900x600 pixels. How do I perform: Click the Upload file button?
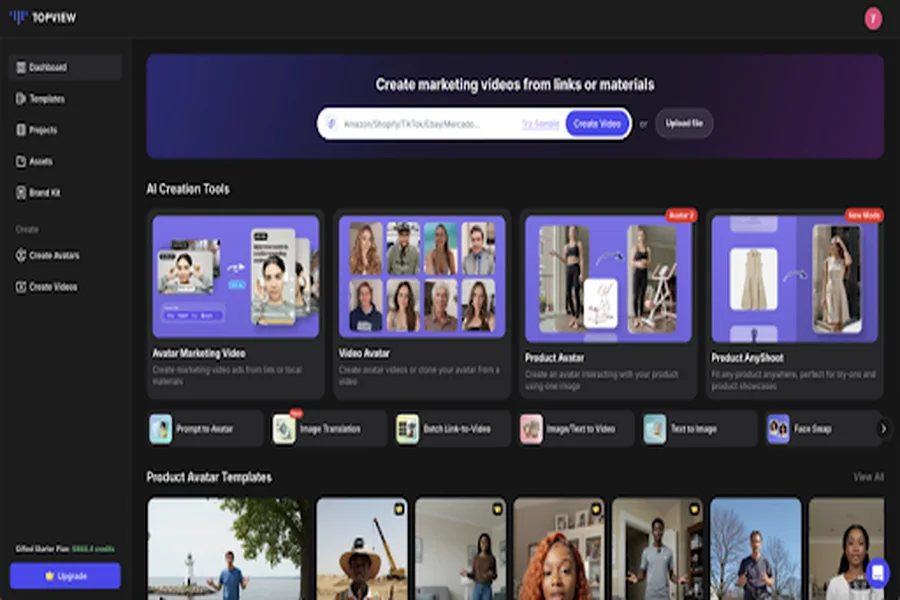[x=684, y=123]
